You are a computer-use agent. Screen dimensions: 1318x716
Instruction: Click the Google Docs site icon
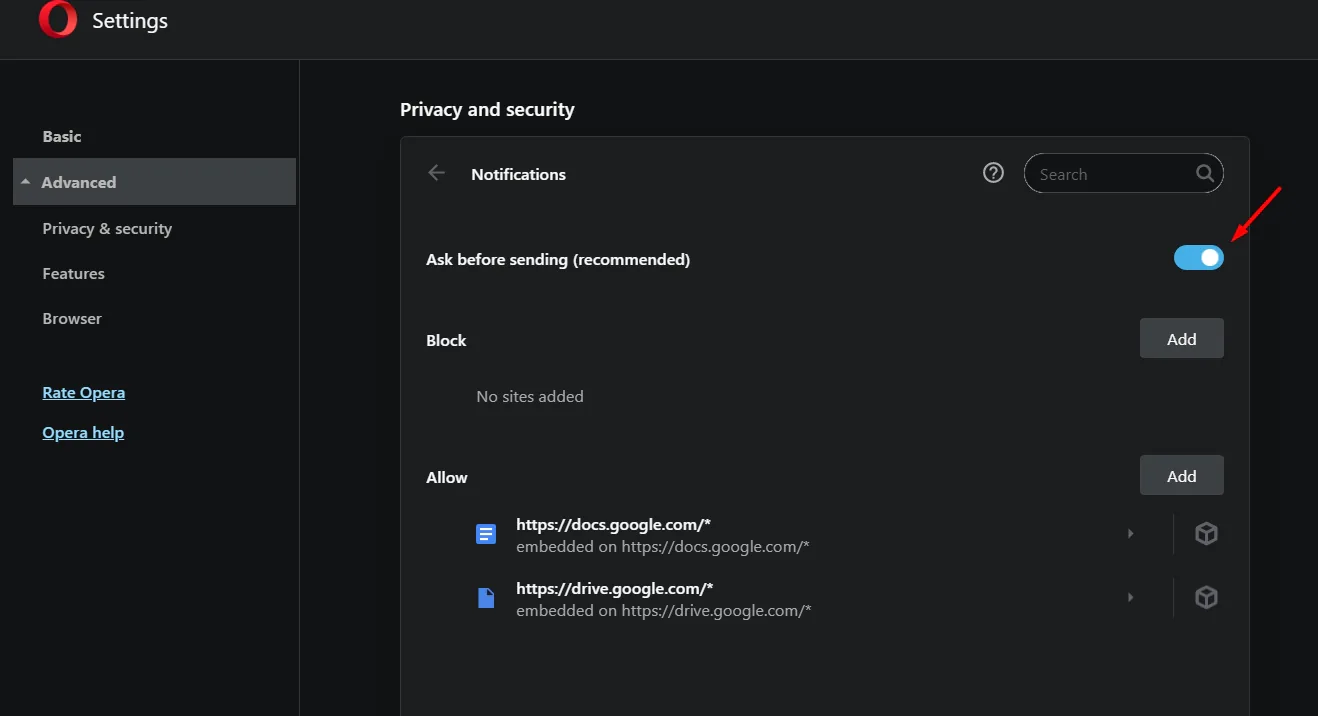point(486,534)
